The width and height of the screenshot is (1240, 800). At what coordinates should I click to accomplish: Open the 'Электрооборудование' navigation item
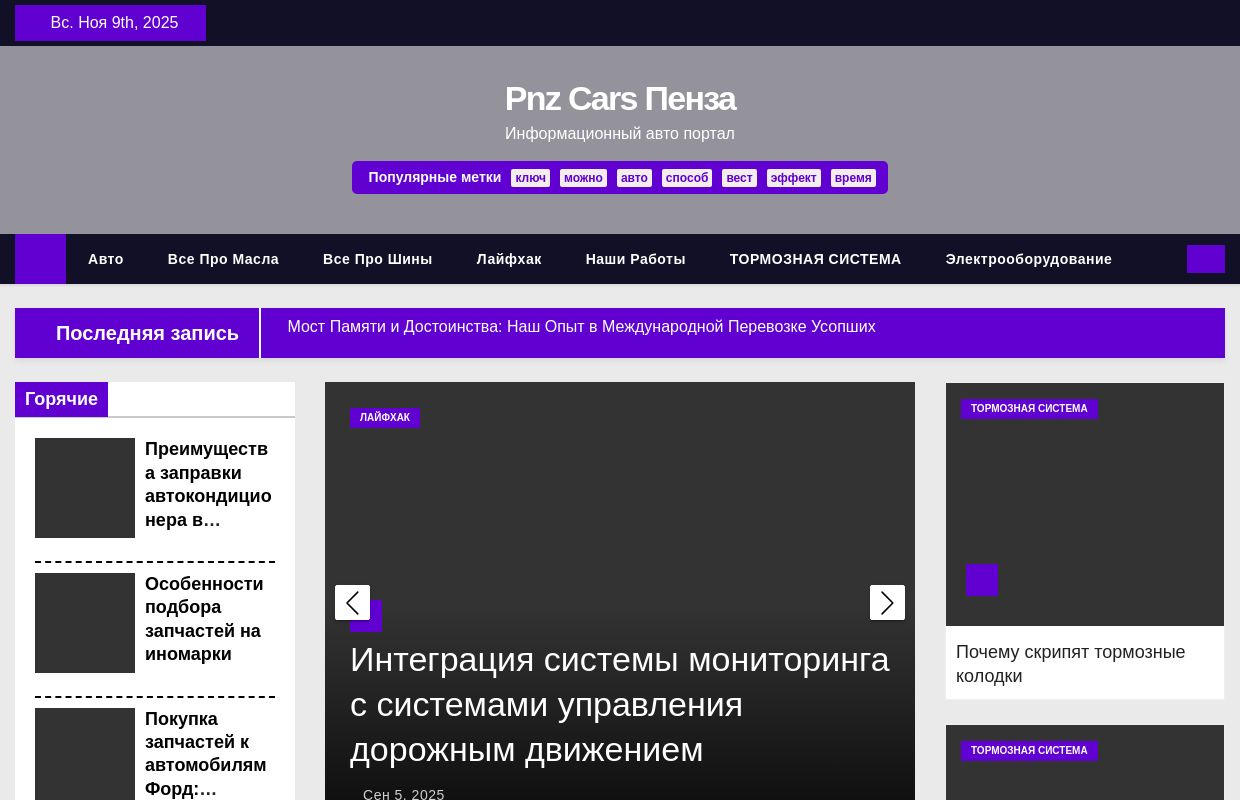[x=1028, y=259]
